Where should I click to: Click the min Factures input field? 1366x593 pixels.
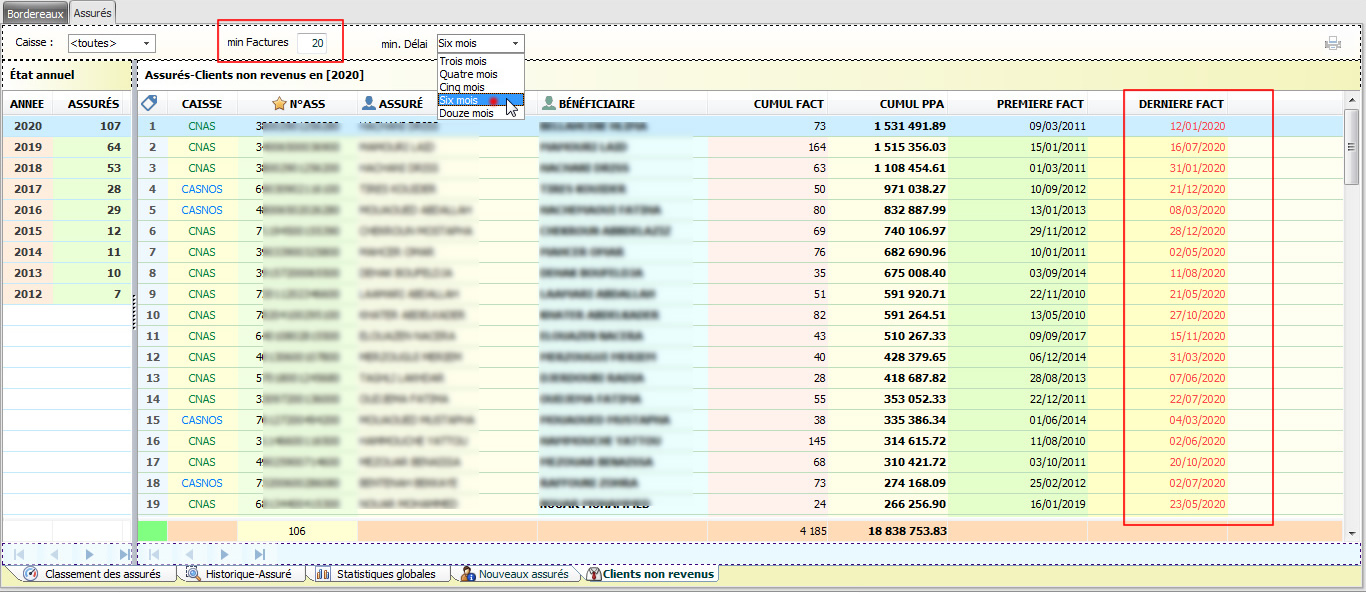point(311,43)
